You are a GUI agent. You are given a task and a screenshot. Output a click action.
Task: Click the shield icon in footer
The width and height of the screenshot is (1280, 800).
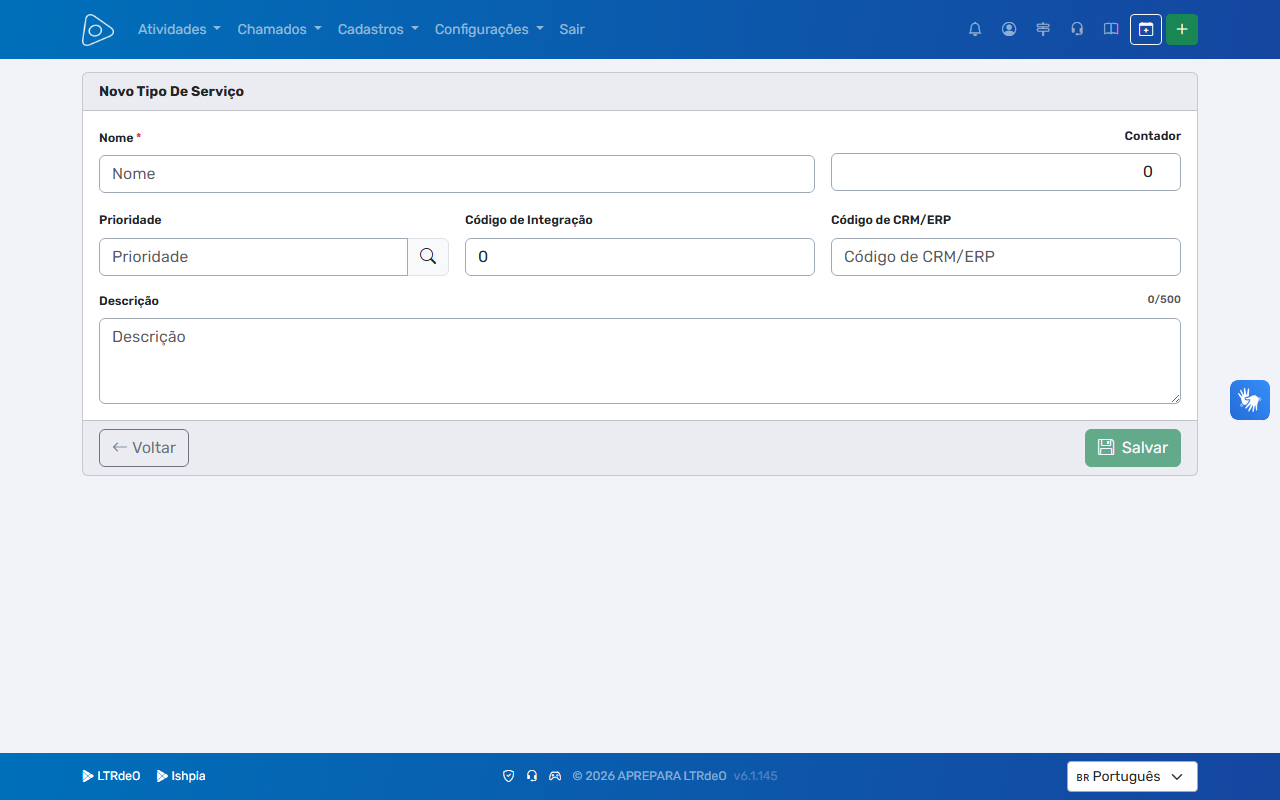tap(508, 776)
